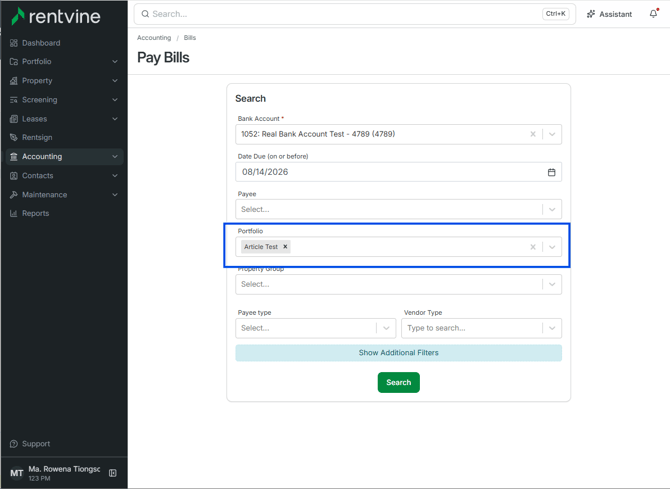Screen dimensions: 670x489
Task: Click the MT user avatar
Action: pos(17,473)
